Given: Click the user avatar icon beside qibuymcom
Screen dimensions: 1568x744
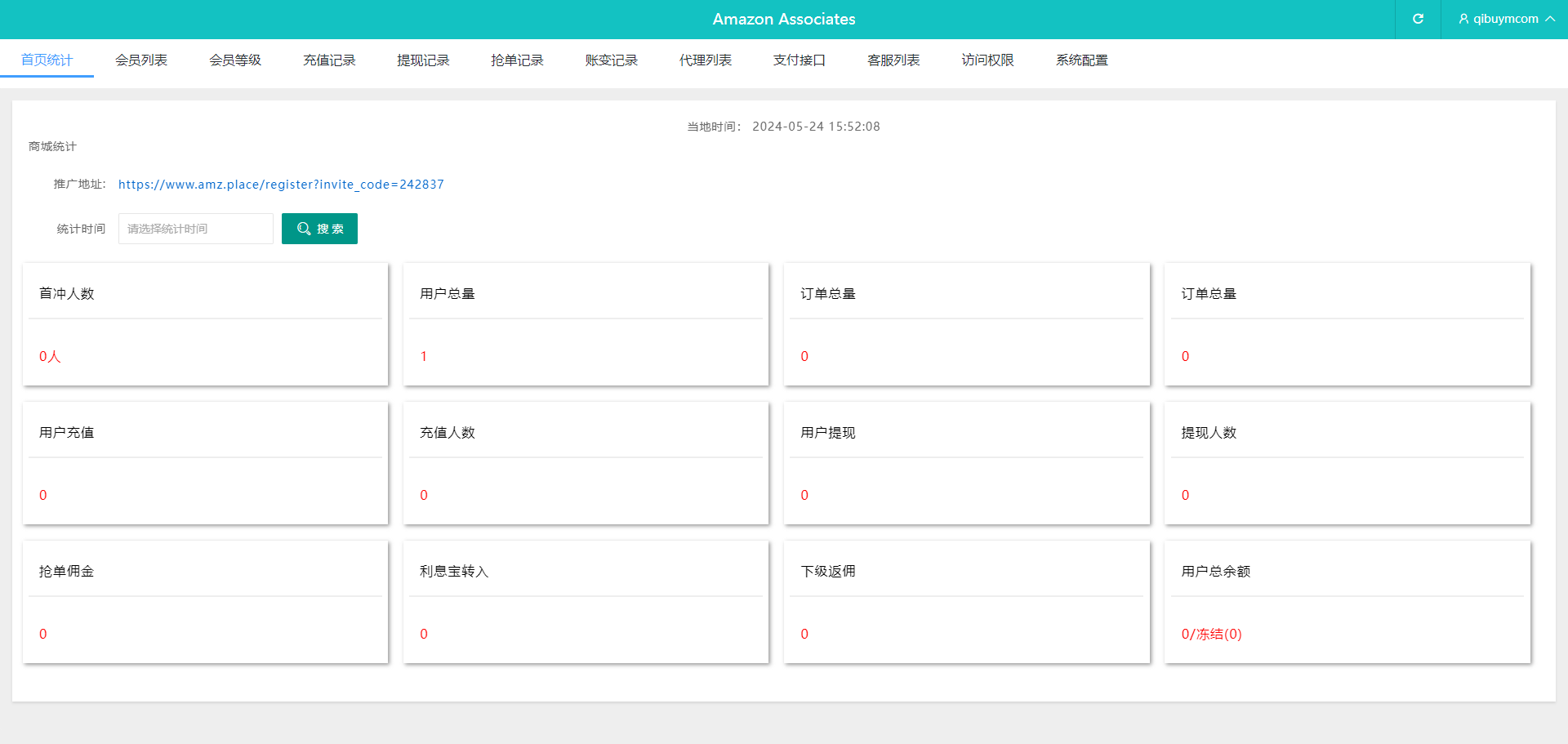Looking at the screenshot, I should click(1463, 19).
